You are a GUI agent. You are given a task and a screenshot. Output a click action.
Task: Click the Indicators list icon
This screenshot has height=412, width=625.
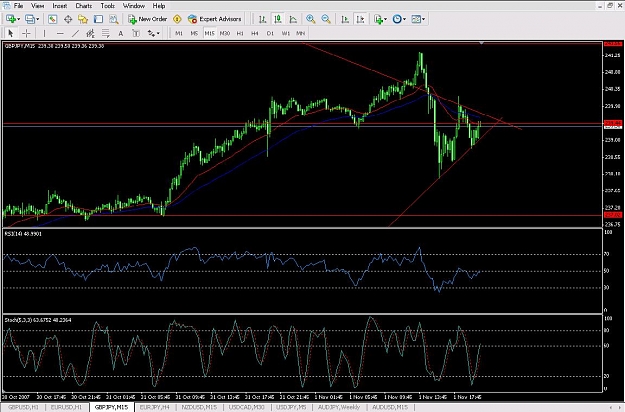(378, 19)
